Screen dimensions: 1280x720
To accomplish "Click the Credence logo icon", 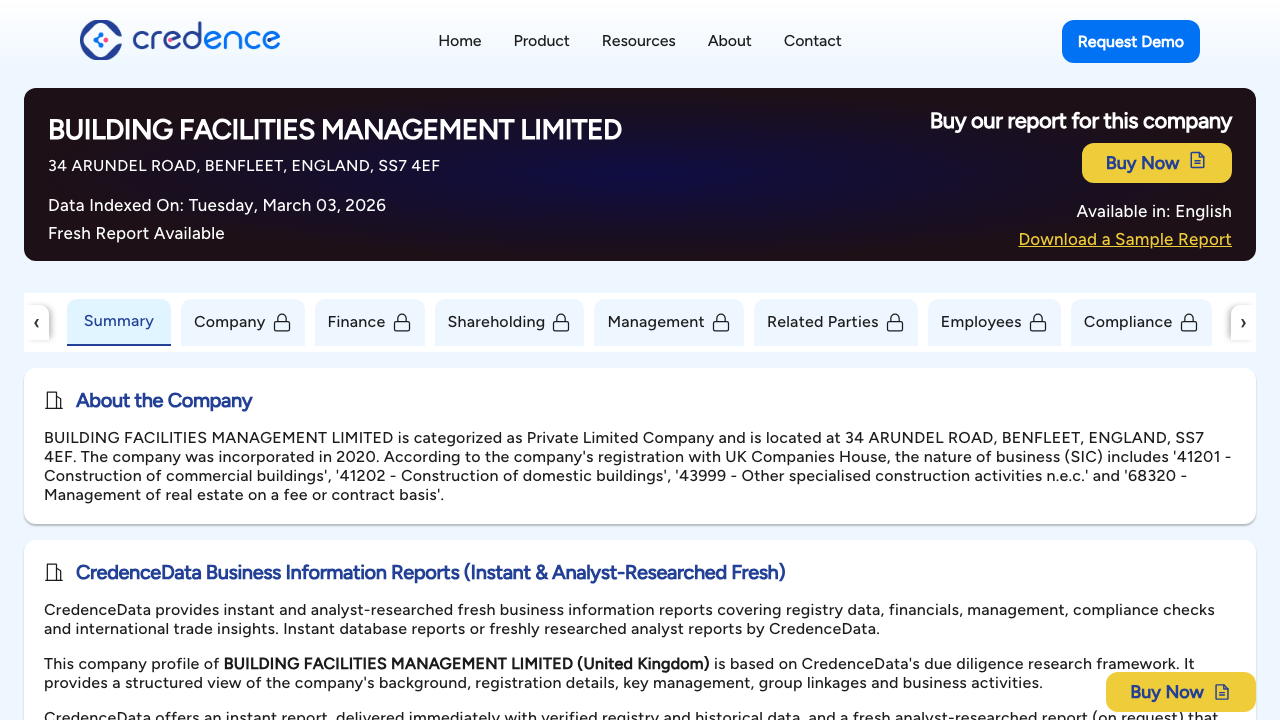I will (x=100, y=40).
